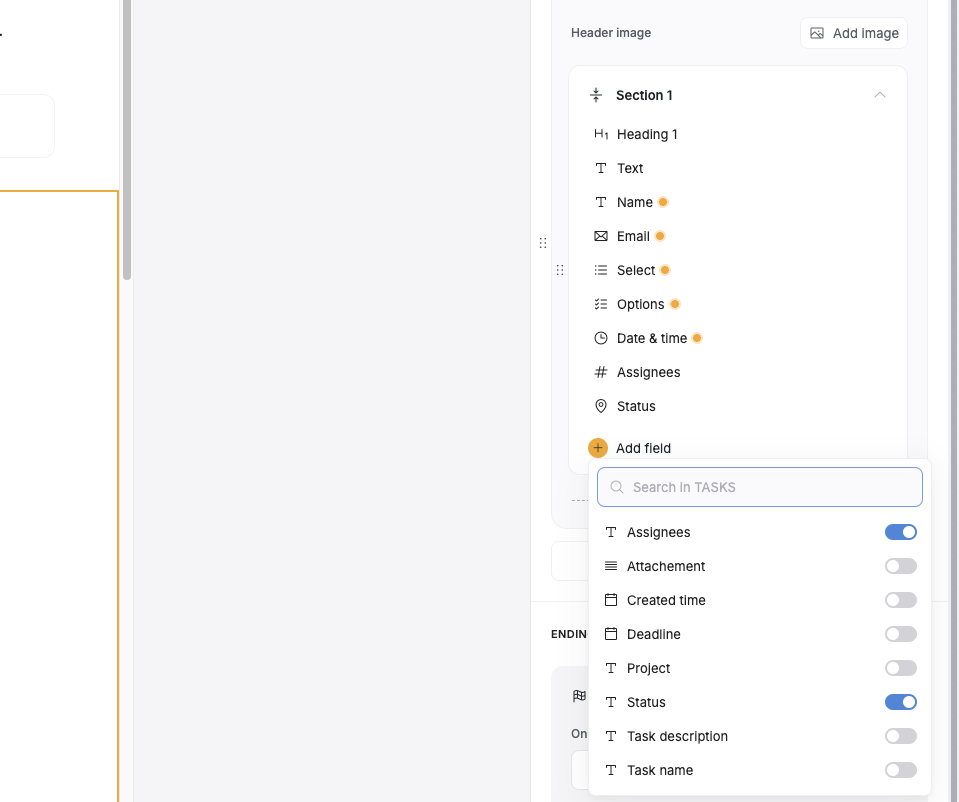Click the flag icon under ENDING
Image resolution: width=959 pixels, height=802 pixels.
point(579,696)
